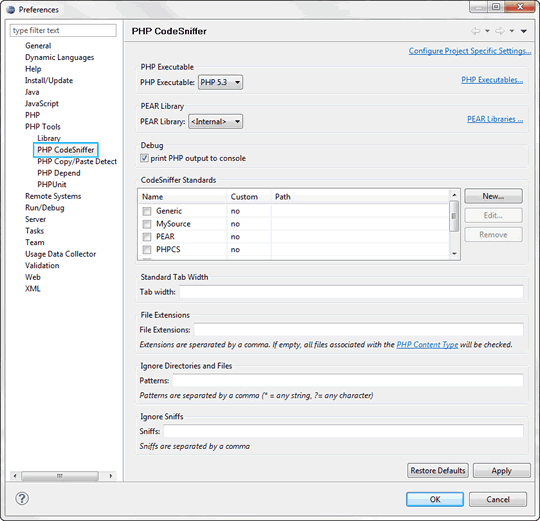
Task: Click the back navigation arrow icon
Action: point(475,31)
